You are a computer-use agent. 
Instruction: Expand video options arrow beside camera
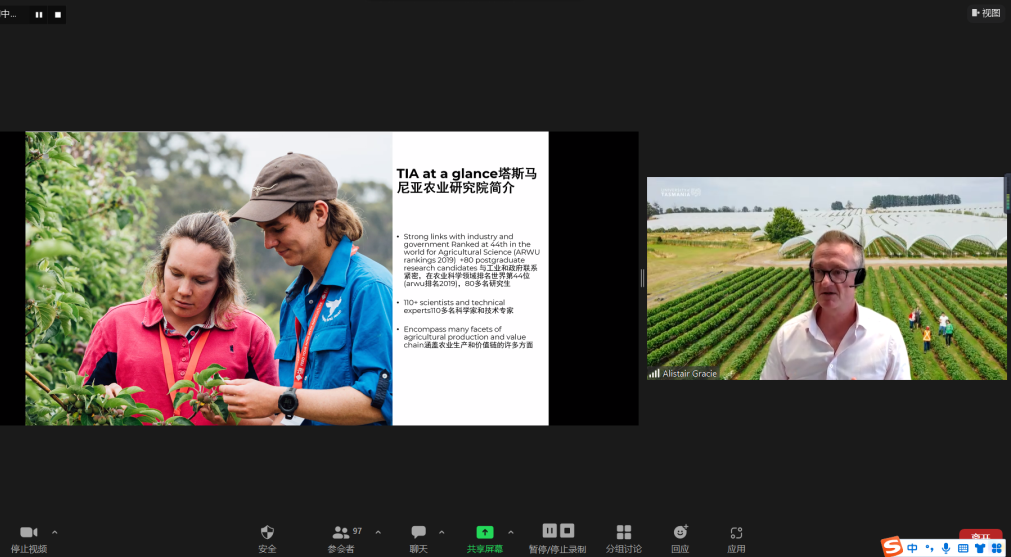(x=54, y=532)
